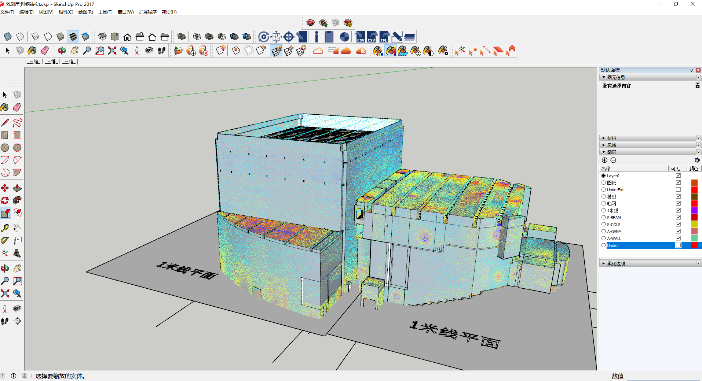The width and height of the screenshot is (702, 381).
Task: Open the File menu
Action: 7,12
